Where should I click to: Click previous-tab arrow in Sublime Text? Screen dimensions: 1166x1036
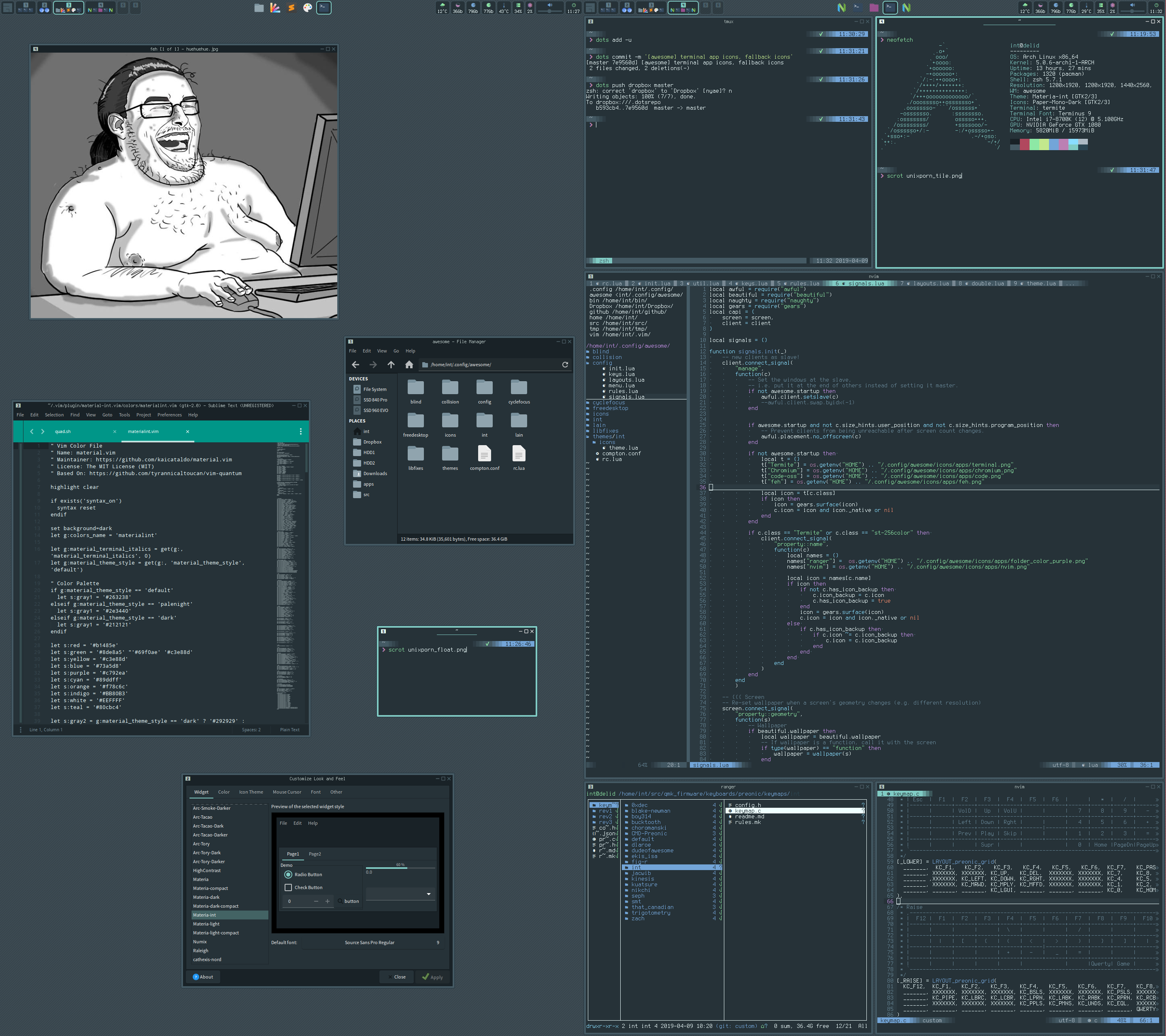tap(32, 432)
